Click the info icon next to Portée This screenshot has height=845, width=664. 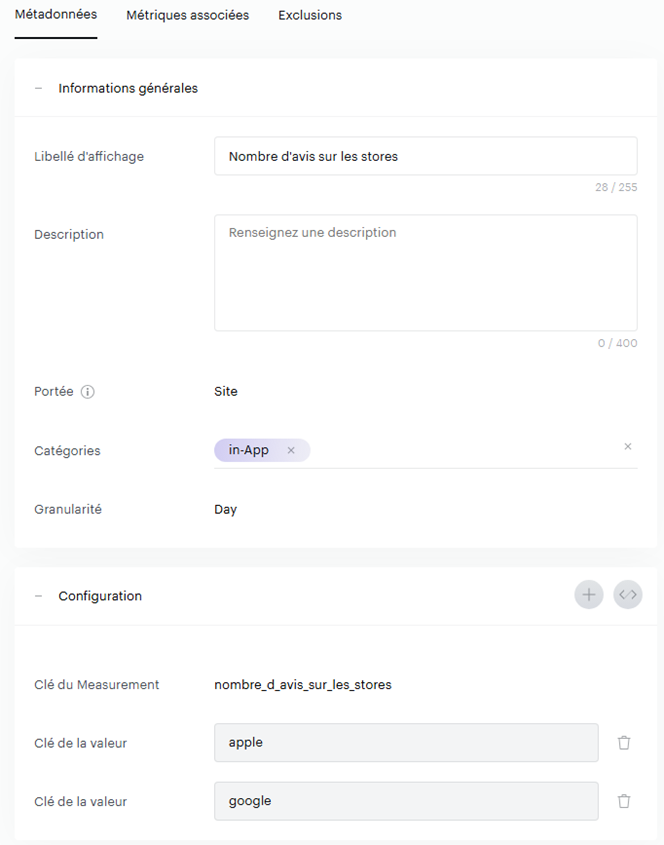pos(87,392)
